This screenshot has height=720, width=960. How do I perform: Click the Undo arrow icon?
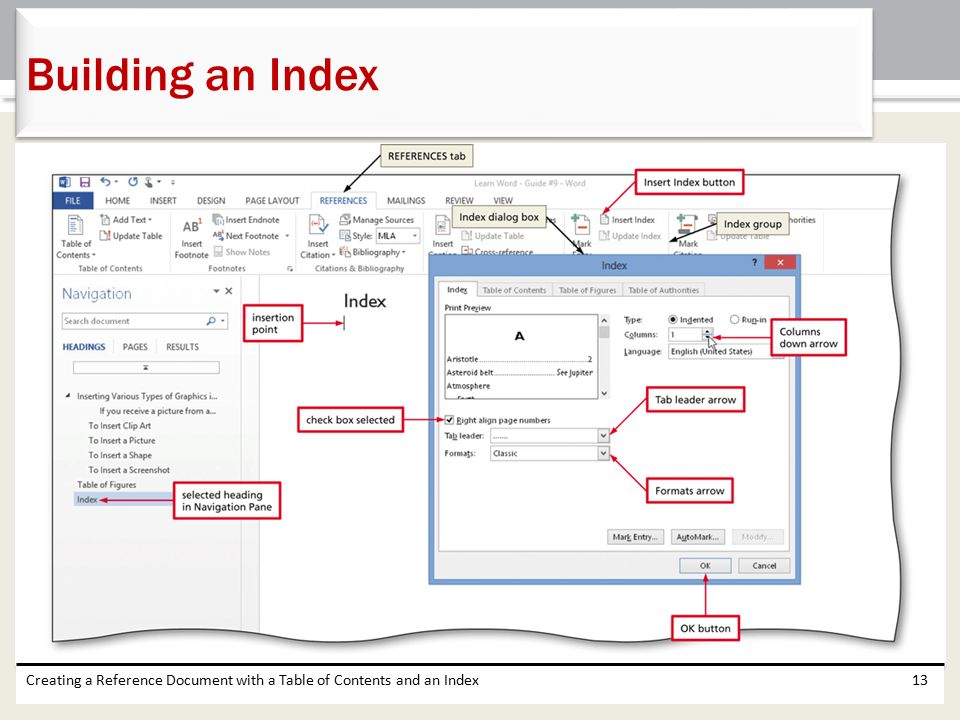[x=105, y=182]
